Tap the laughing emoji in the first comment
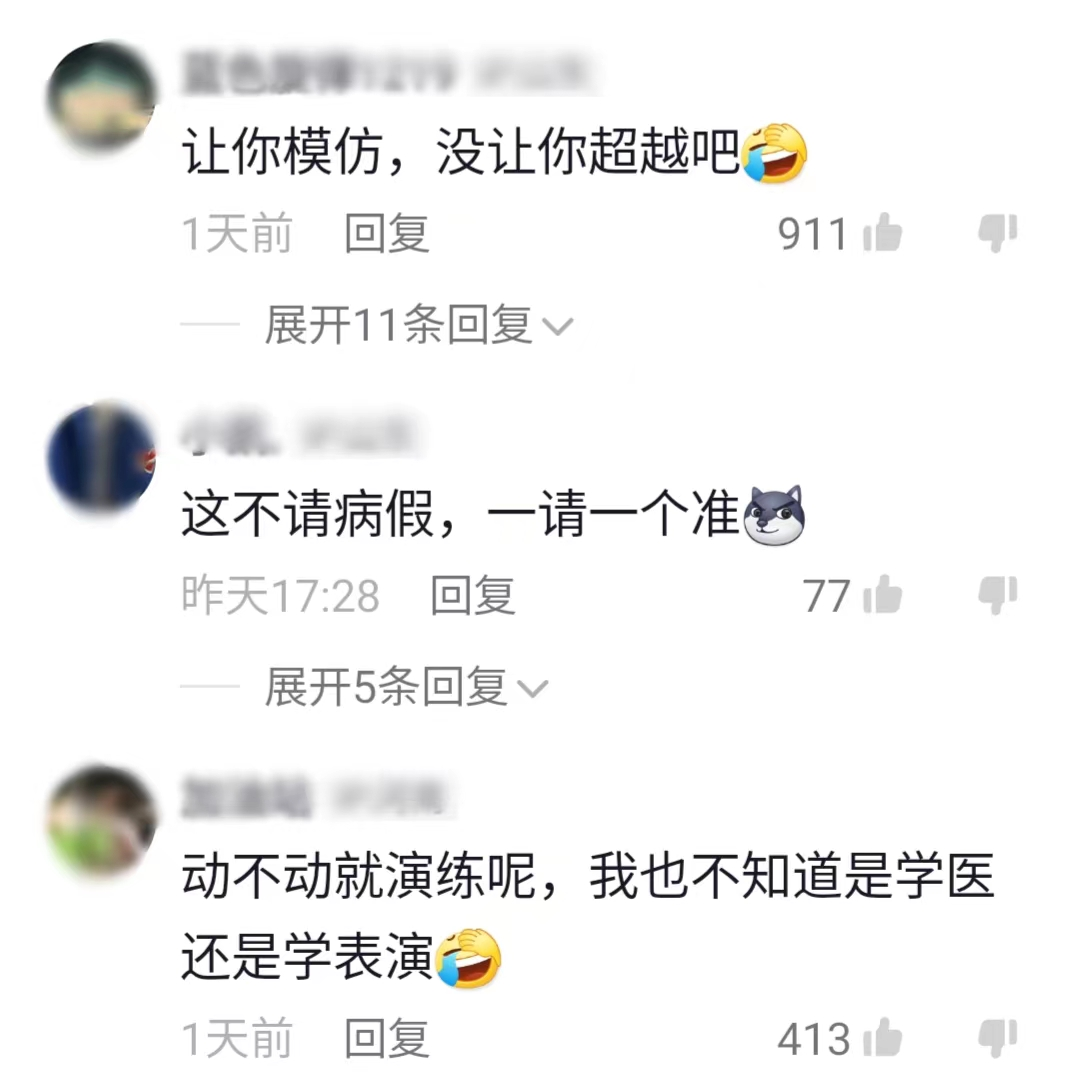Viewport: 1079px width, 1078px height. pyautogui.click(x=773, y=153)
